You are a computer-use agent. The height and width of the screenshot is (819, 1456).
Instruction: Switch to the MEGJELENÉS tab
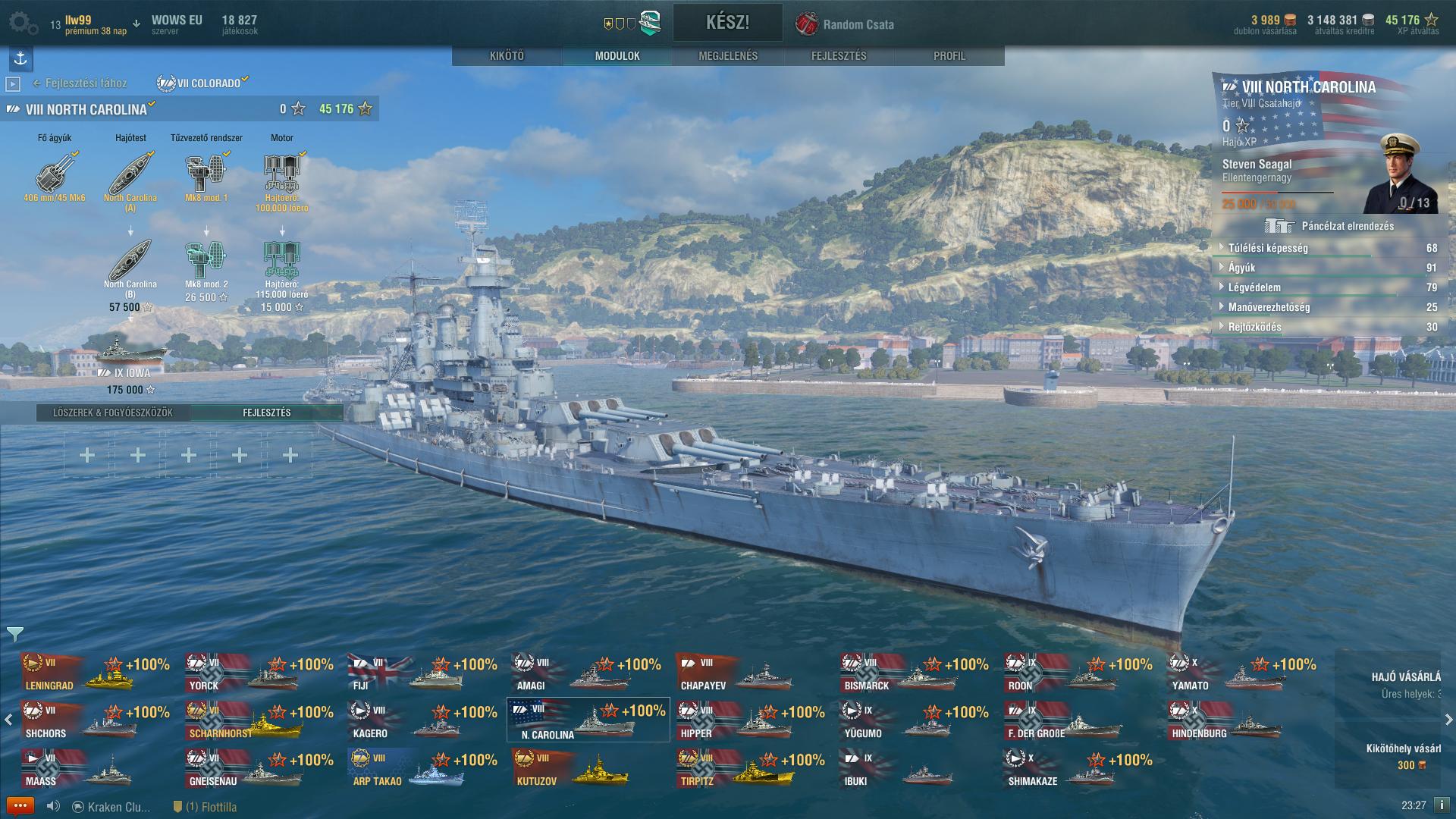(x=728, y=55)
